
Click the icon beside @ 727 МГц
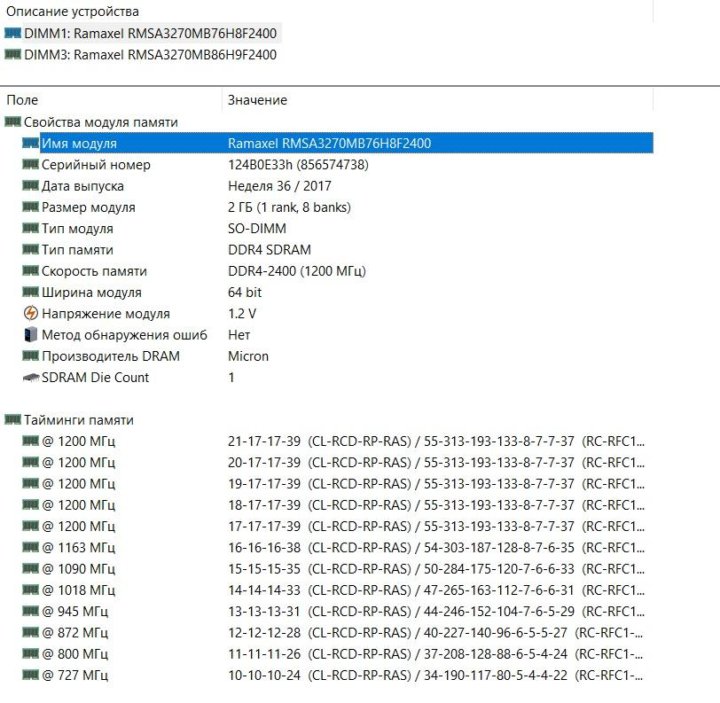(x=31, y=675)
